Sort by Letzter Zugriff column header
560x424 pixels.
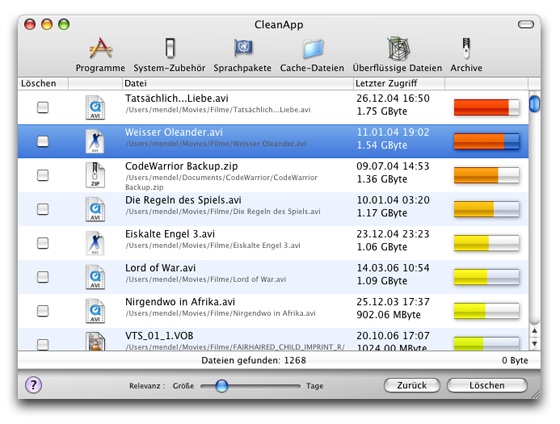tap(399, 84)
